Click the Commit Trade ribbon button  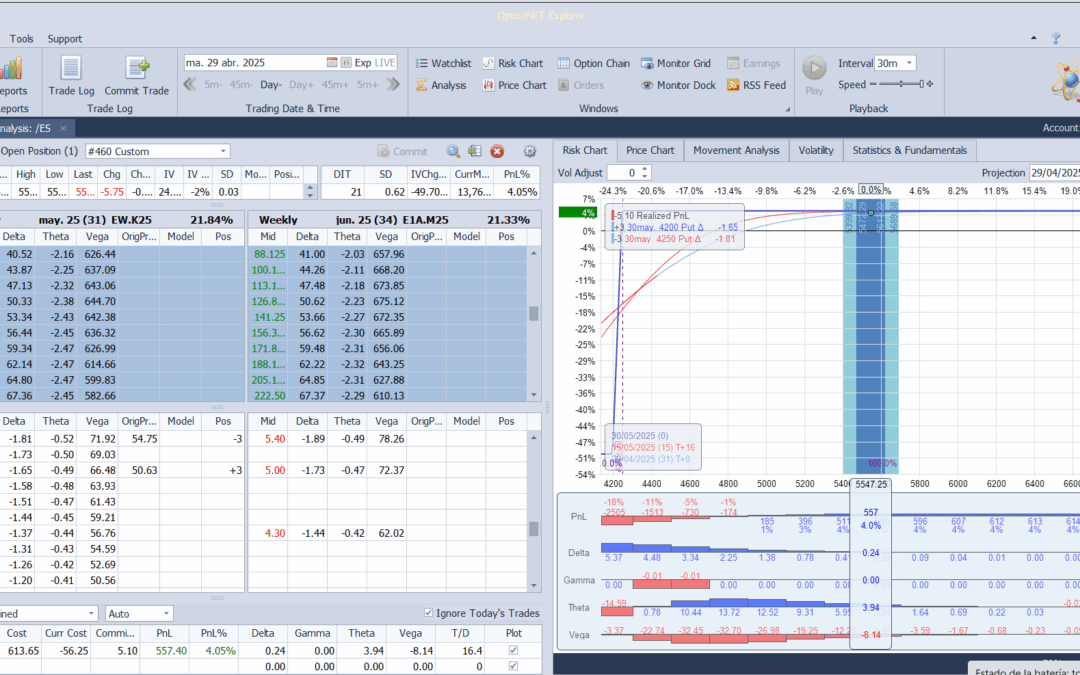(x=136, y=76)
